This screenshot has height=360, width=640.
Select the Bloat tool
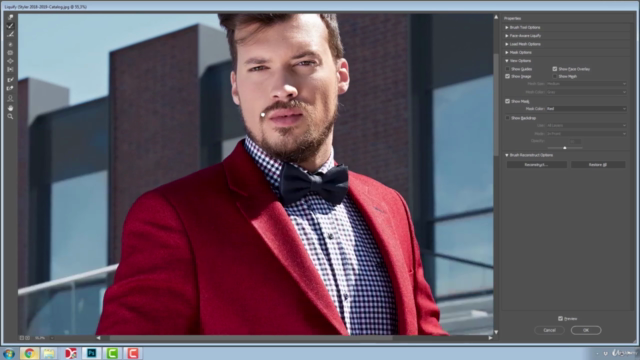click(x=10, y=61)
